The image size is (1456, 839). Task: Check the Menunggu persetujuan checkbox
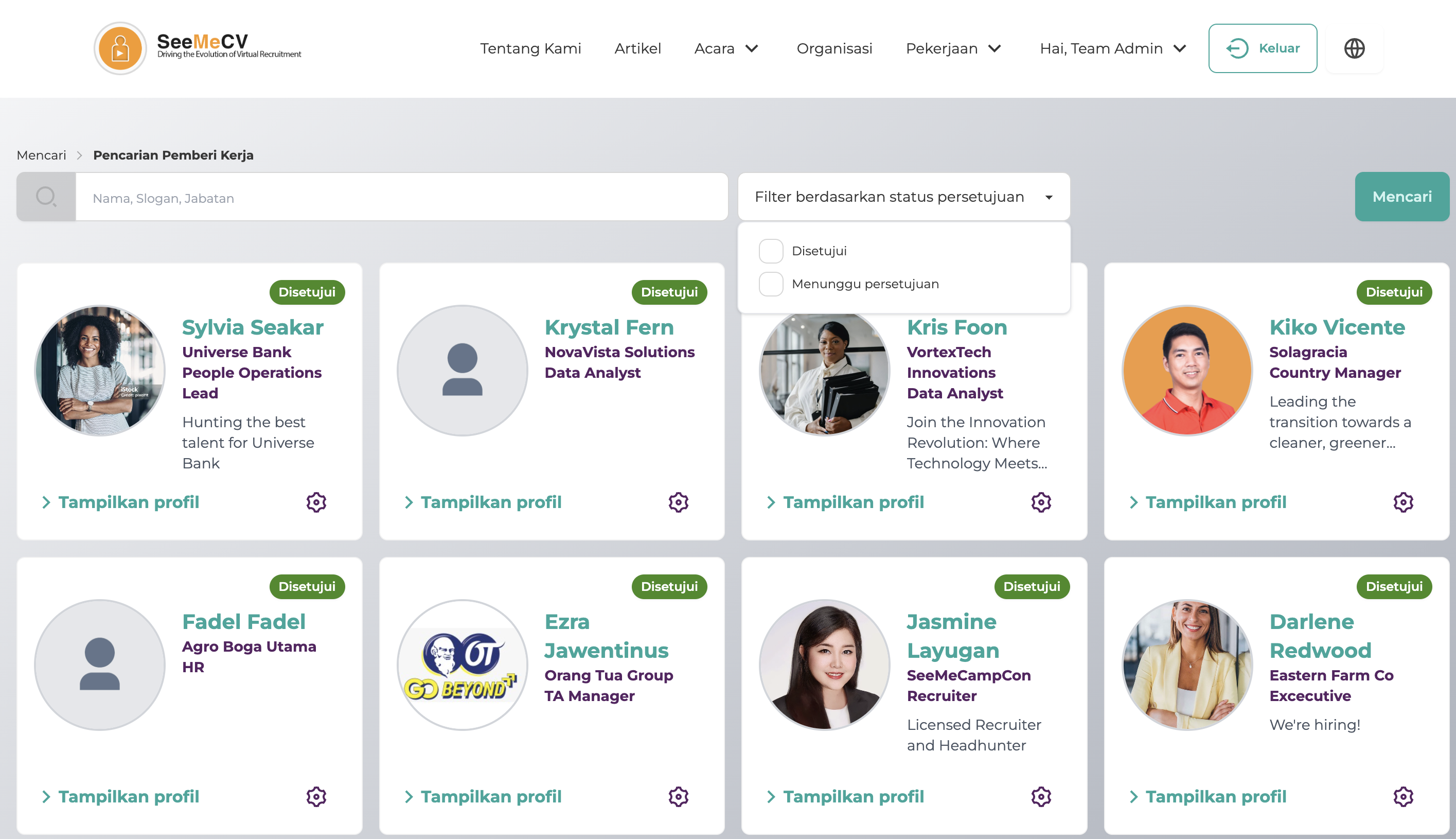point(771,284)
